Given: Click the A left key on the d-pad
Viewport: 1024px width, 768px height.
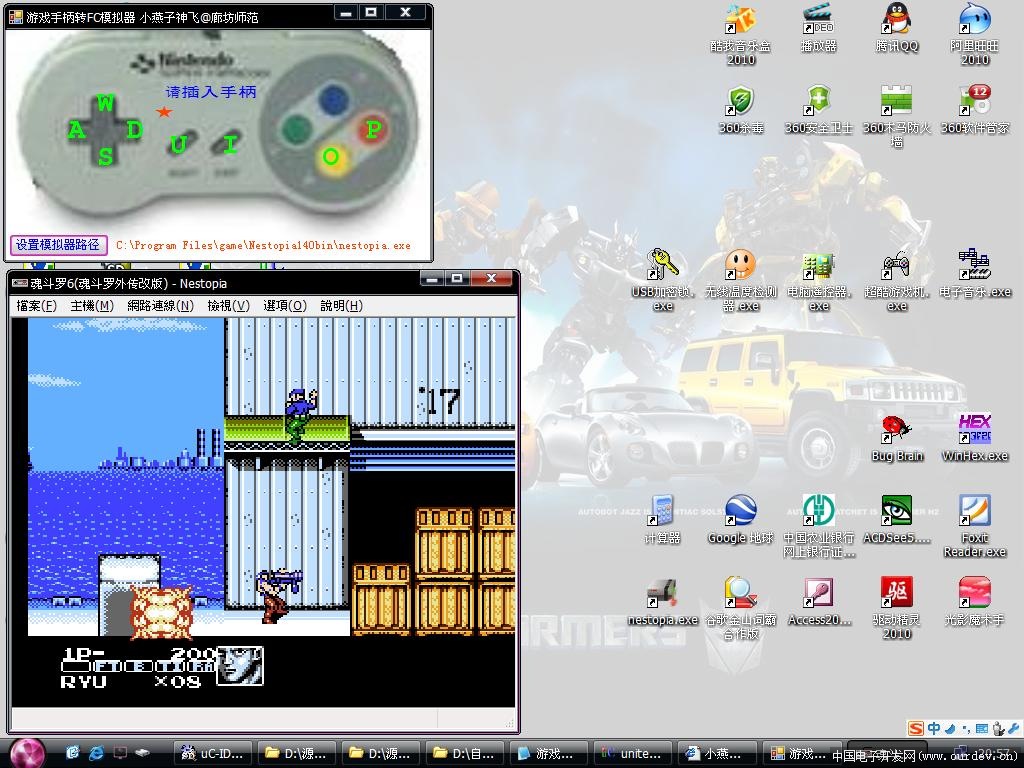Looking at the screenshot, I should [x=76, y=130].
